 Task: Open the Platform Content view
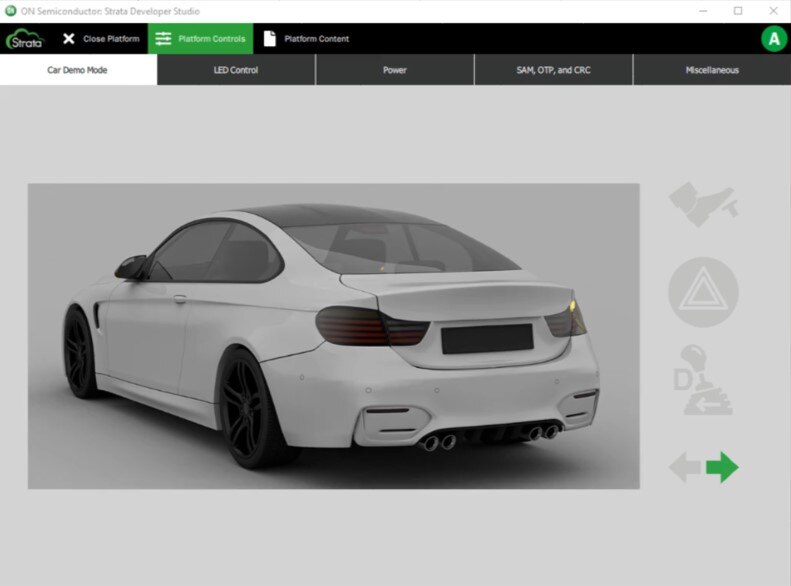307,39
